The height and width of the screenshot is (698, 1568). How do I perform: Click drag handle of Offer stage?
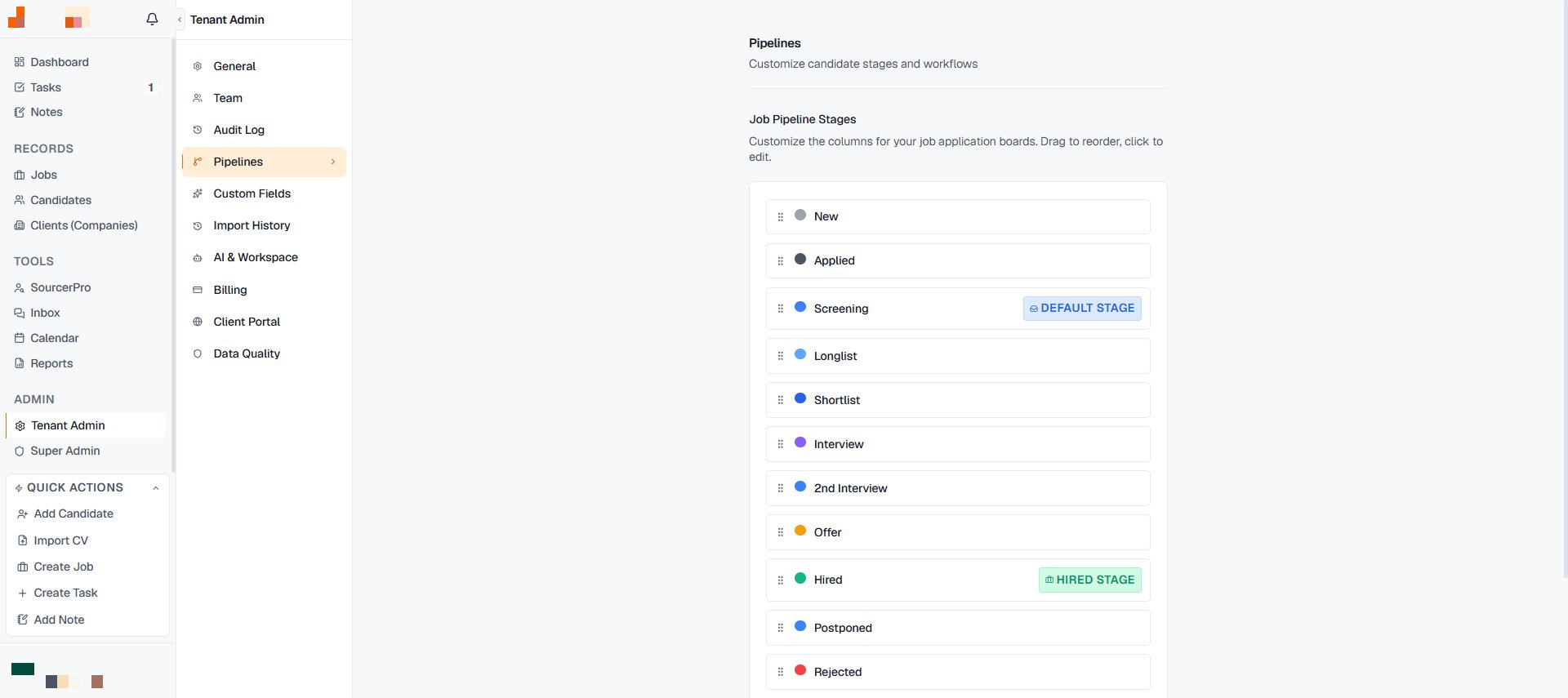point(781,532)
